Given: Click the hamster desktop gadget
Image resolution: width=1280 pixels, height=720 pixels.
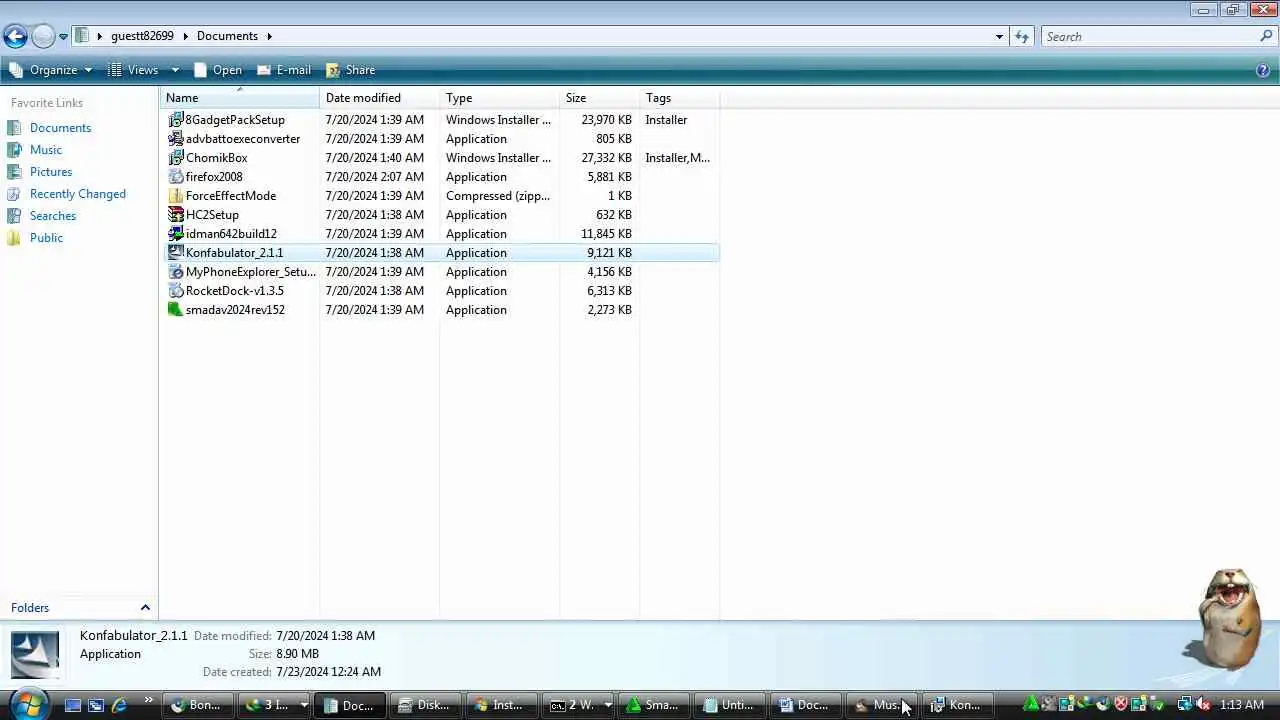Looking at the screenshot, I should 1227,620.
